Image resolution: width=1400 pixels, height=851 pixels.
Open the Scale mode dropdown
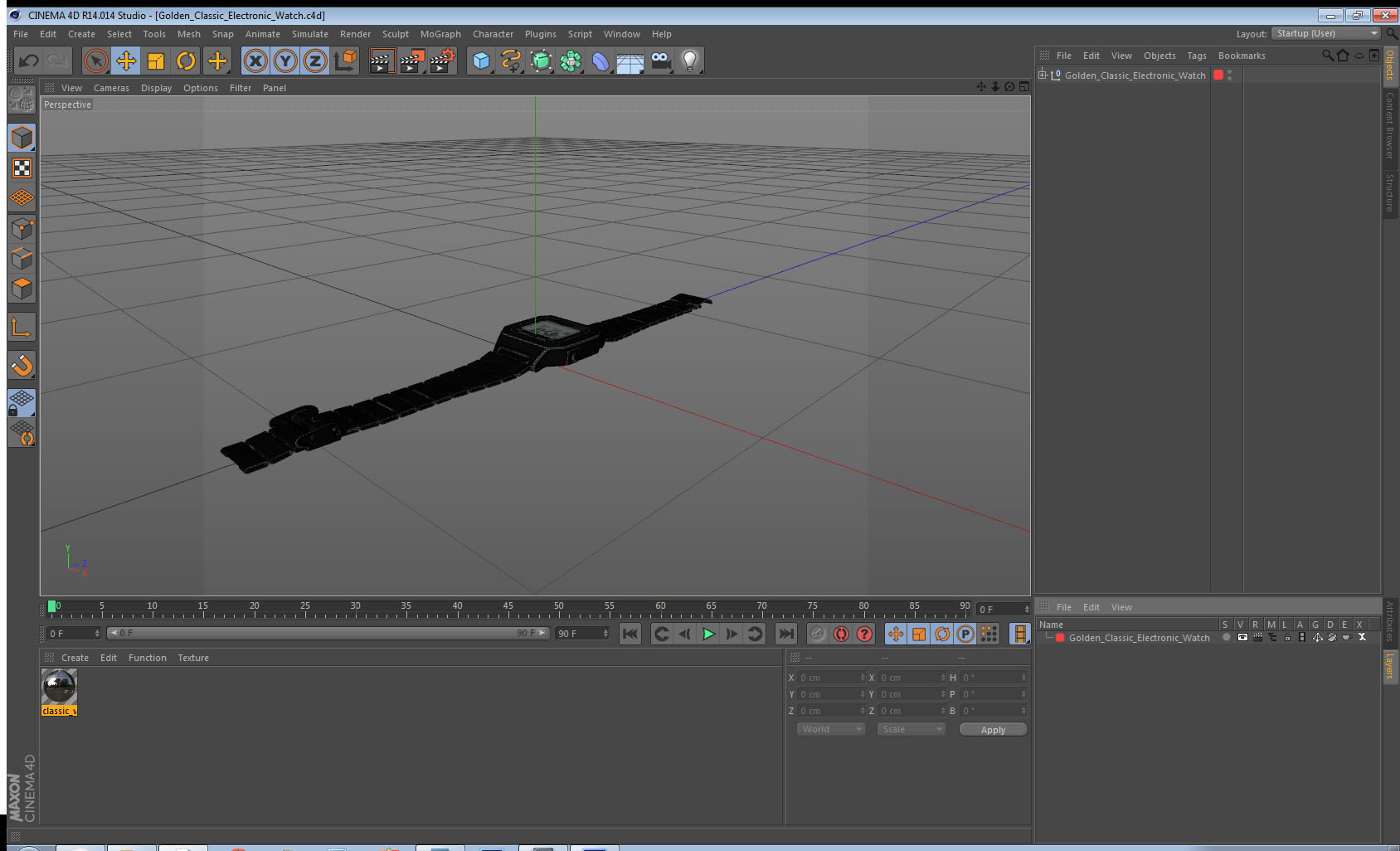click(911, 729)
